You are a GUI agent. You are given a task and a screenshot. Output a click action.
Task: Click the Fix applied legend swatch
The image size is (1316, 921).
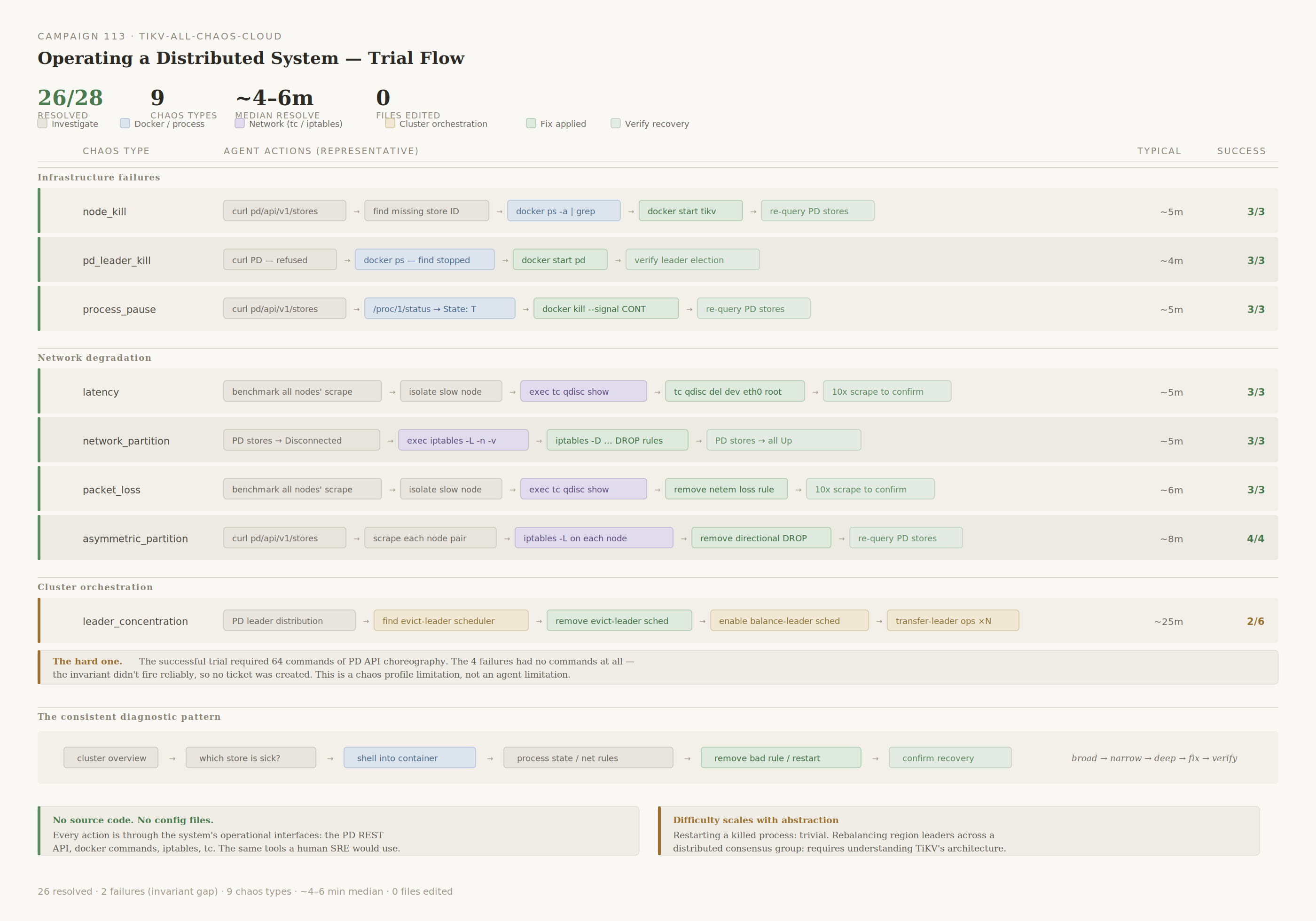point(531,123)
